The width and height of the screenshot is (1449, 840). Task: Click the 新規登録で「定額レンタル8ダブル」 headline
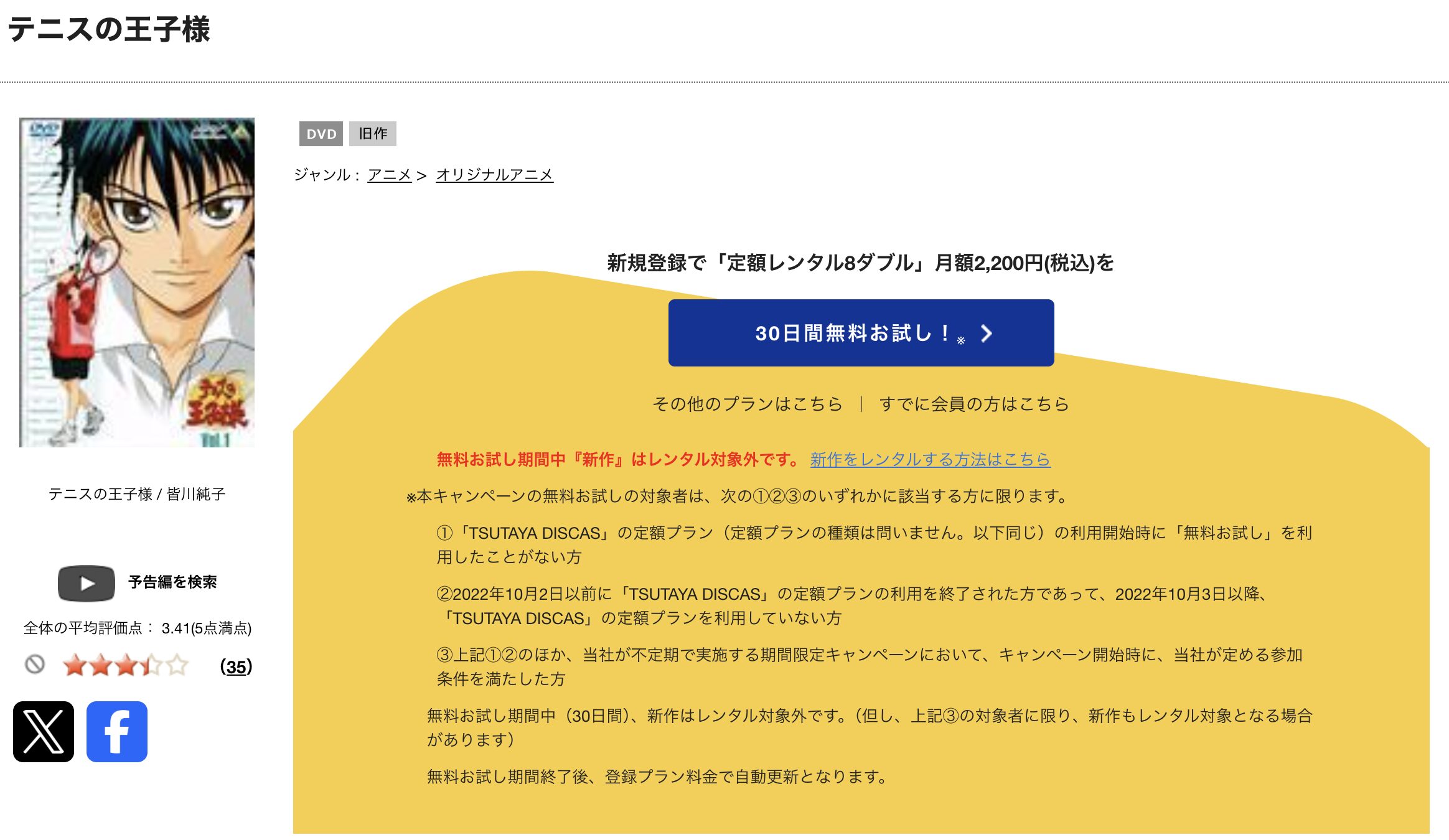(x=861, y=263)
